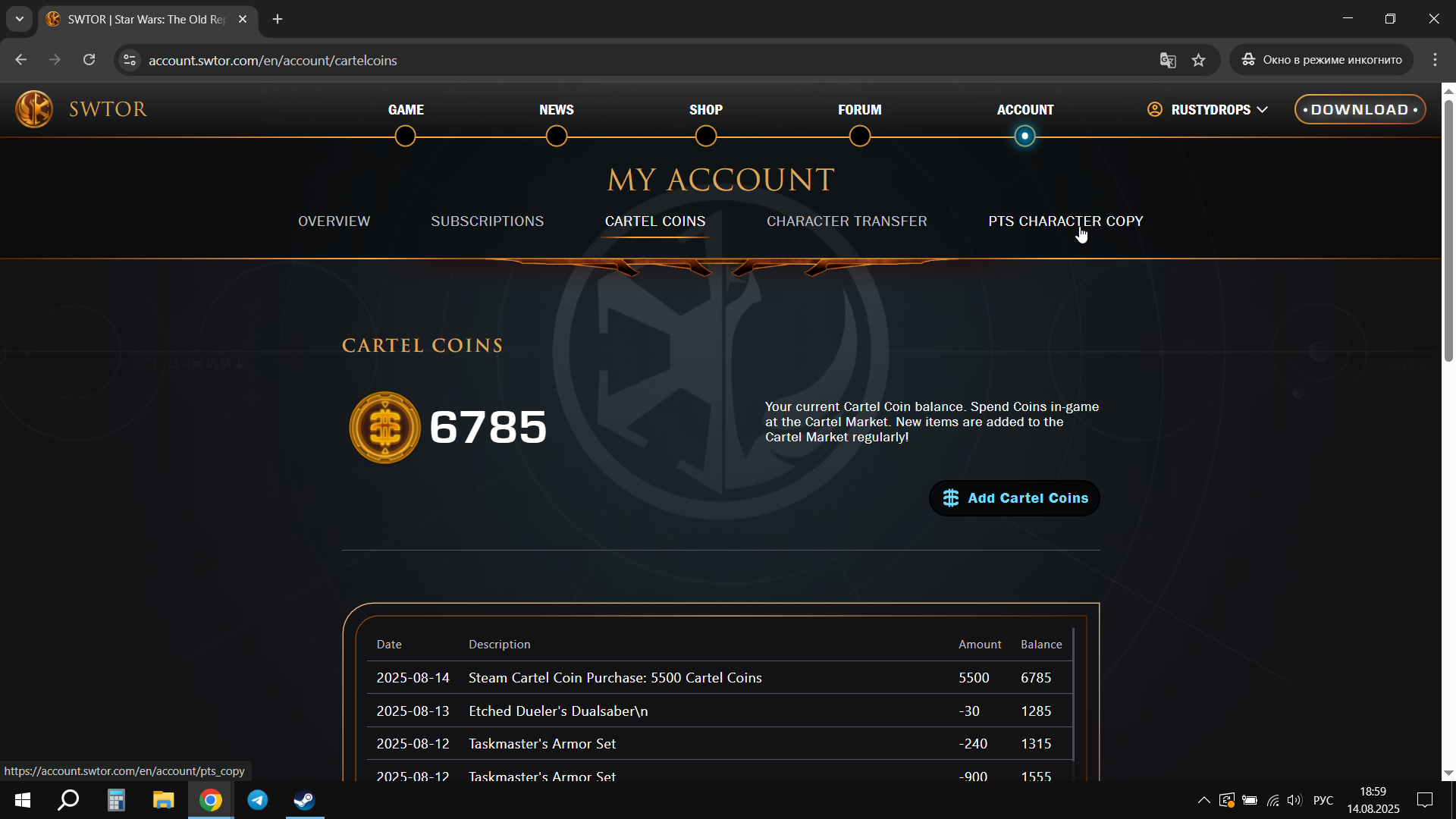This screenshot has height=819, width=1456.
Task: Close the SWTOR browser tab
Action: [x=243, y=19]
